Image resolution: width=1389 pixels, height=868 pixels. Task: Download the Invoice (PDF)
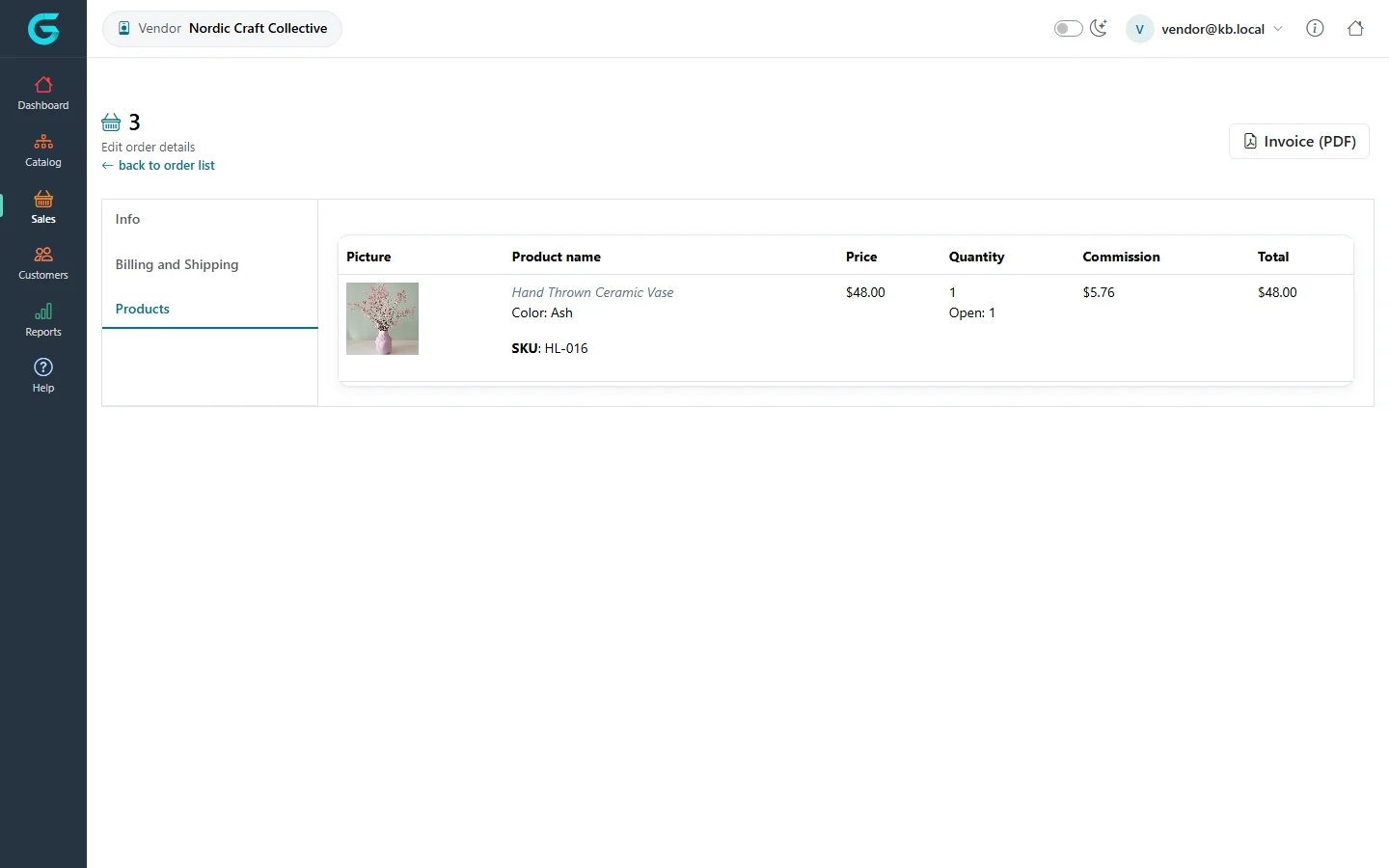pos(1298,142)
